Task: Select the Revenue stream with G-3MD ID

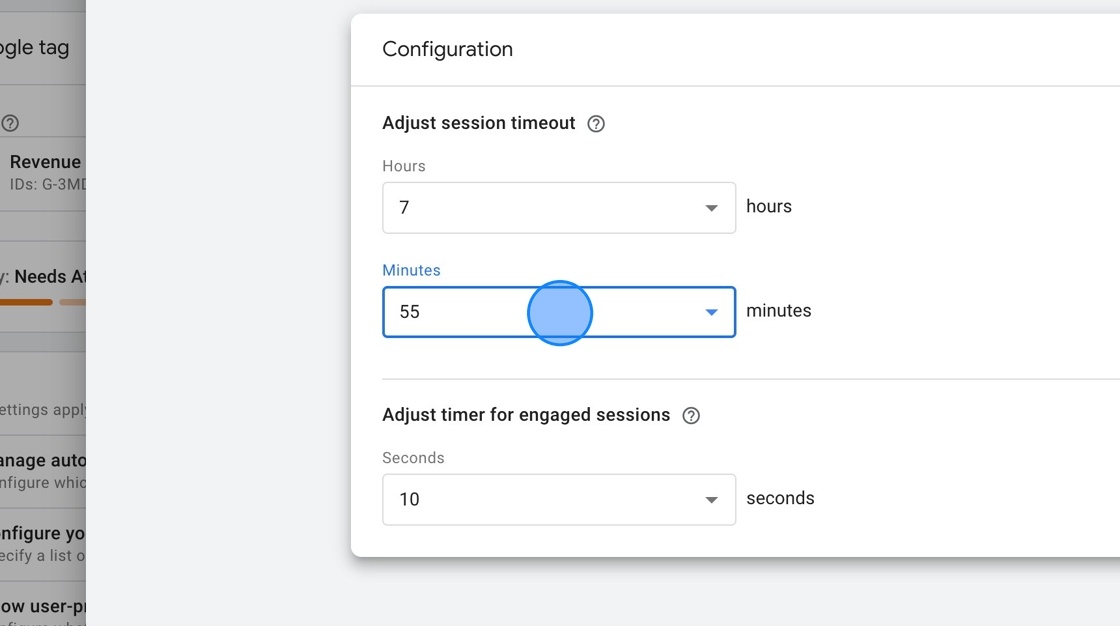Action: point(44,172)
